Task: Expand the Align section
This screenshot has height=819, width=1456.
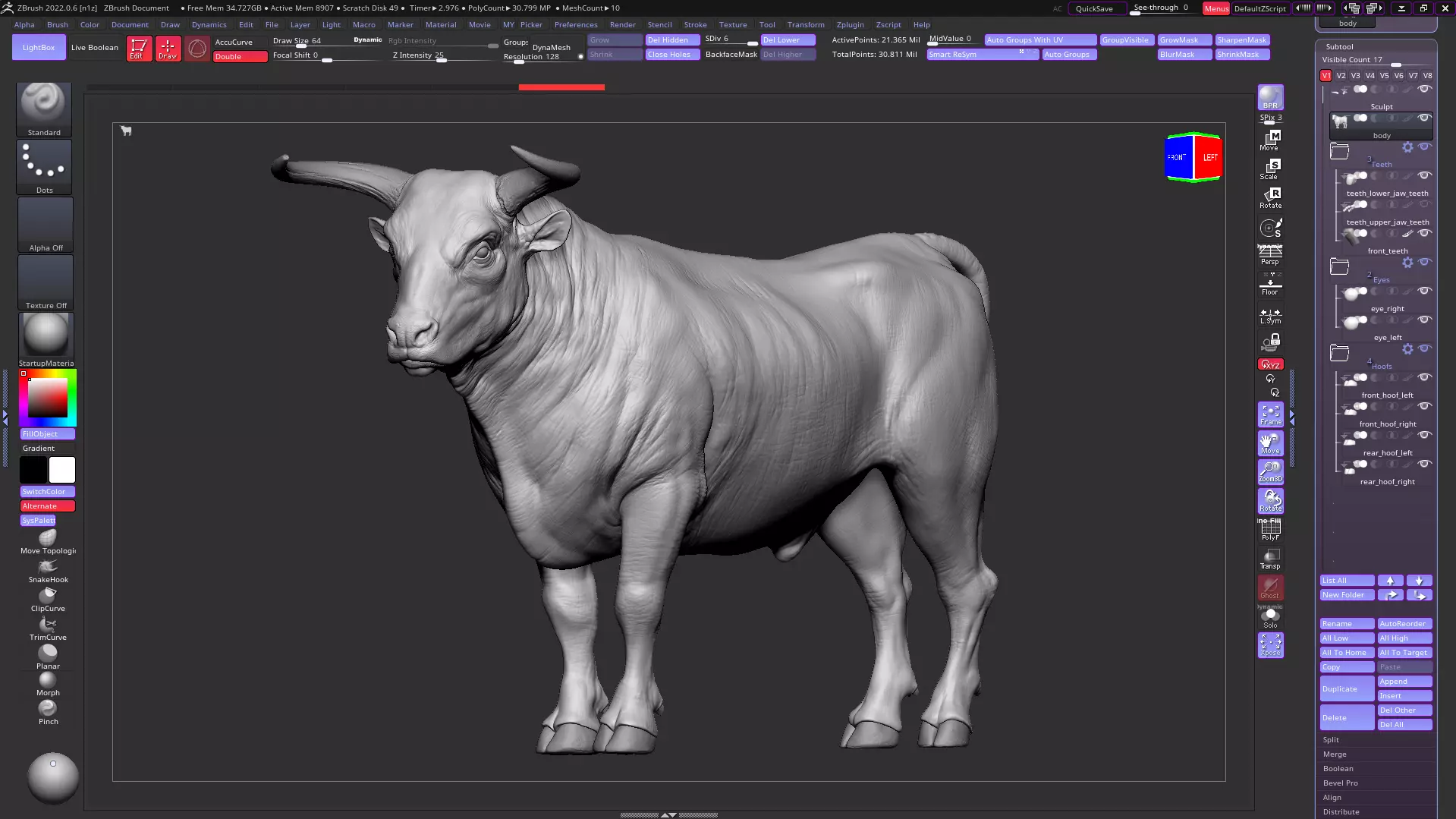Action: pyautogui.click(x=1332, y=798)
